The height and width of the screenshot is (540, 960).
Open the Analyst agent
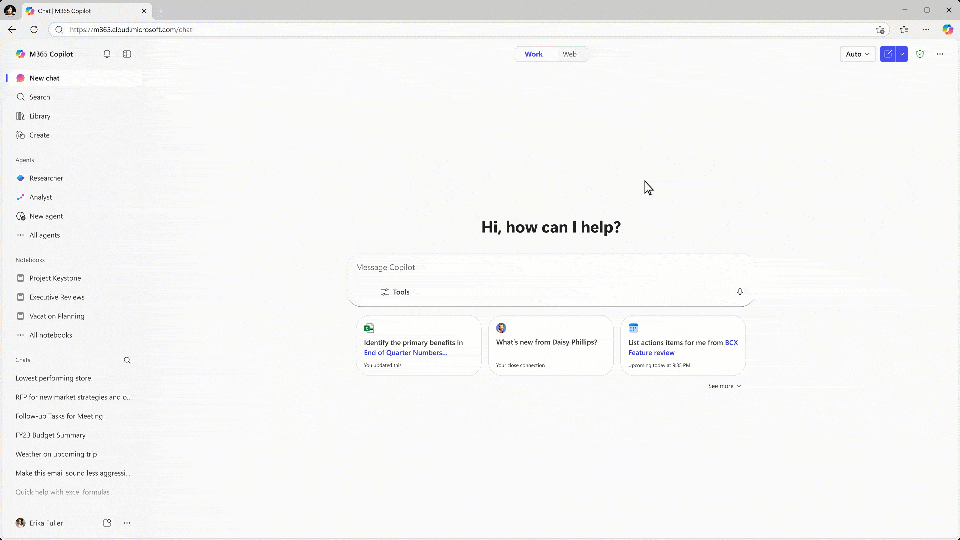pos(40,197)
